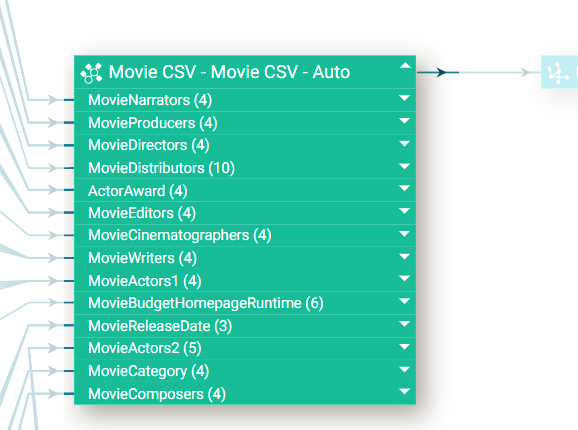Expand the MovieReleaseDate (3) row arrow
578x430 pixels.
point(404,324)
